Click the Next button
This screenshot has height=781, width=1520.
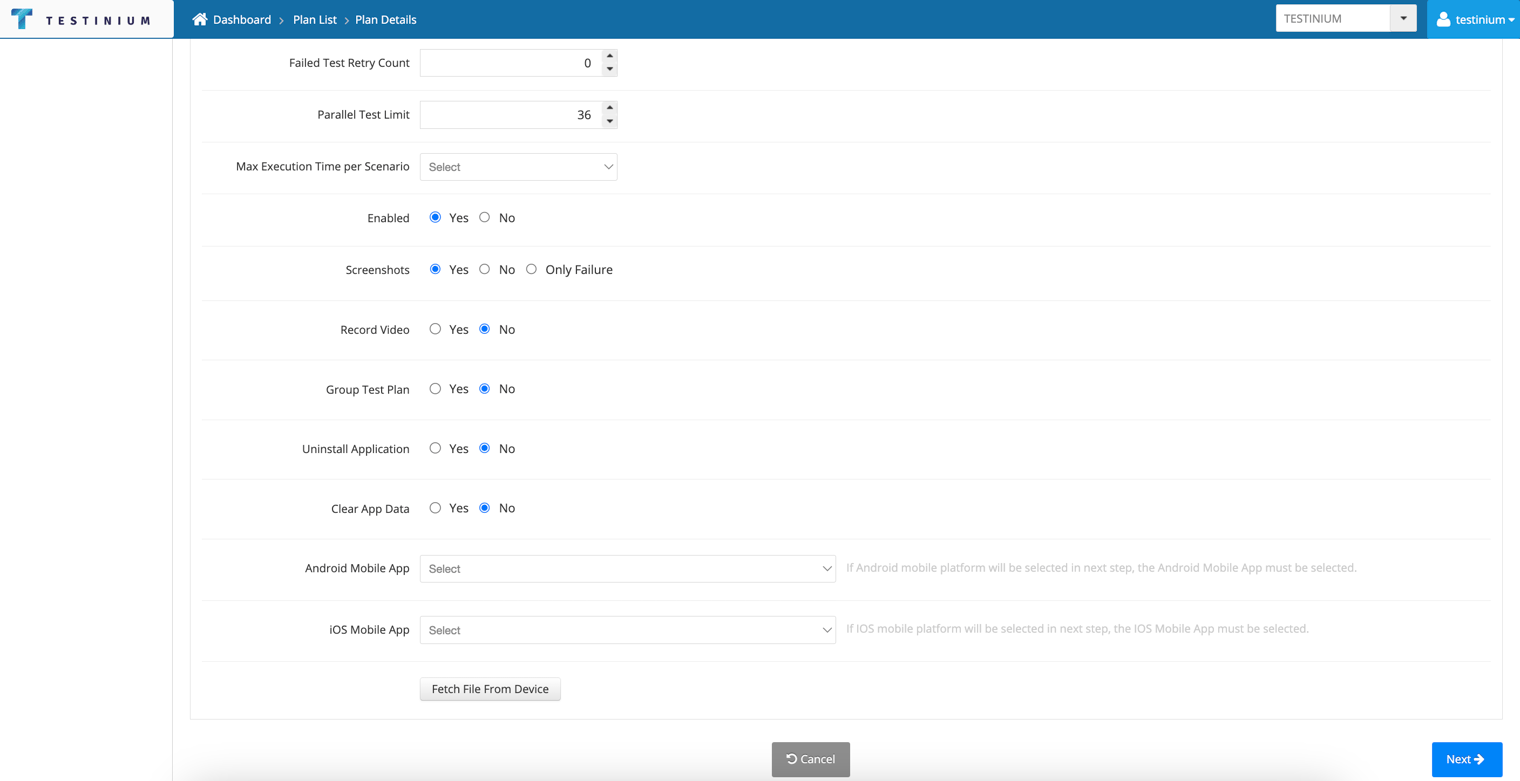click(x=1467, y=759)
